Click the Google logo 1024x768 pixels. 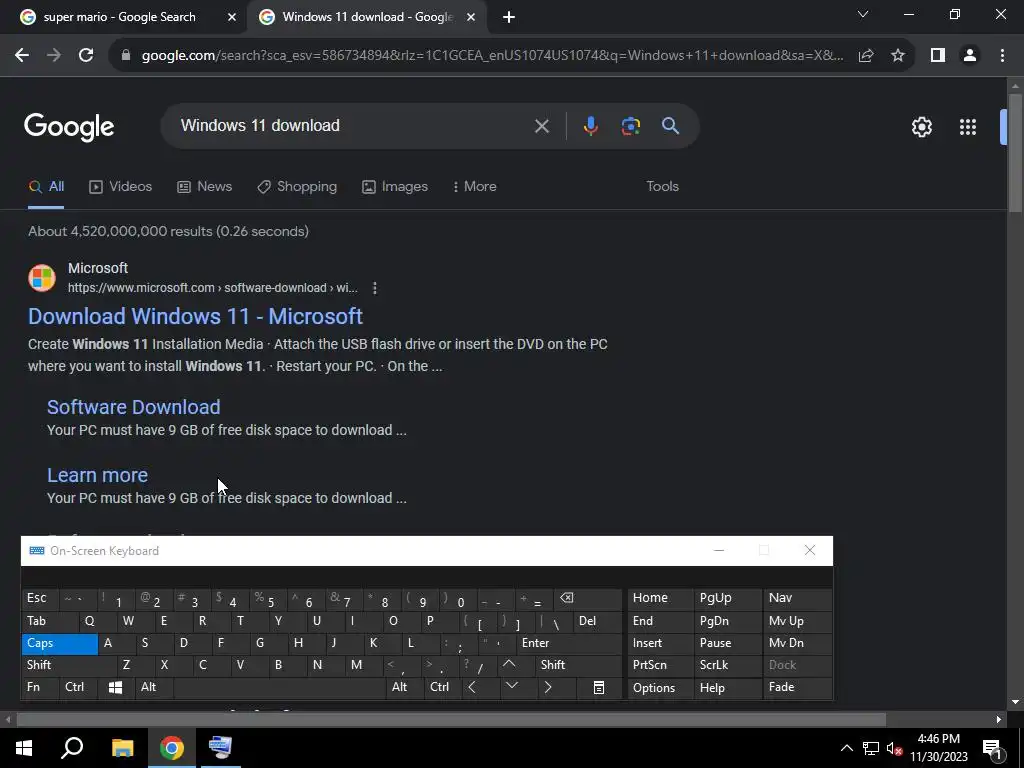[69, 127]
